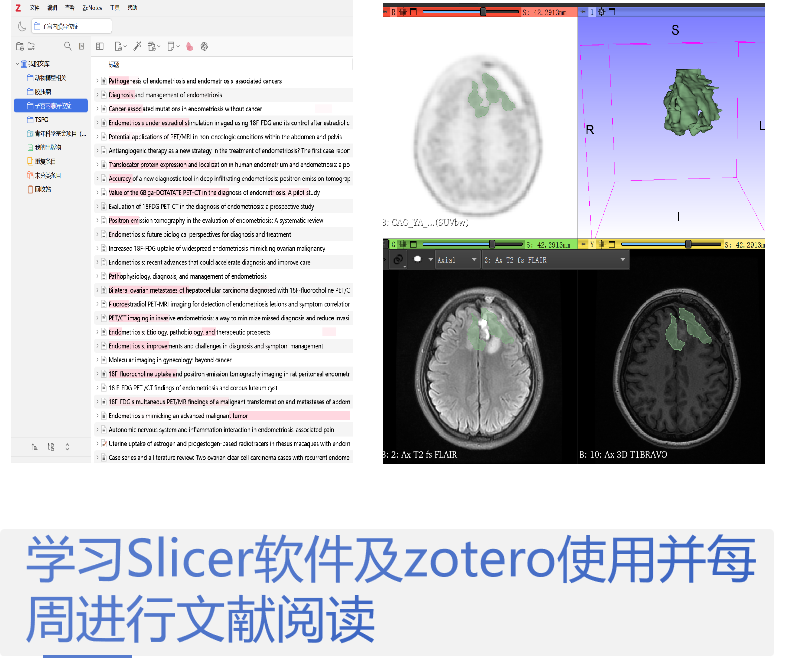Open the first menu after the Z logo

click(34, 8)
